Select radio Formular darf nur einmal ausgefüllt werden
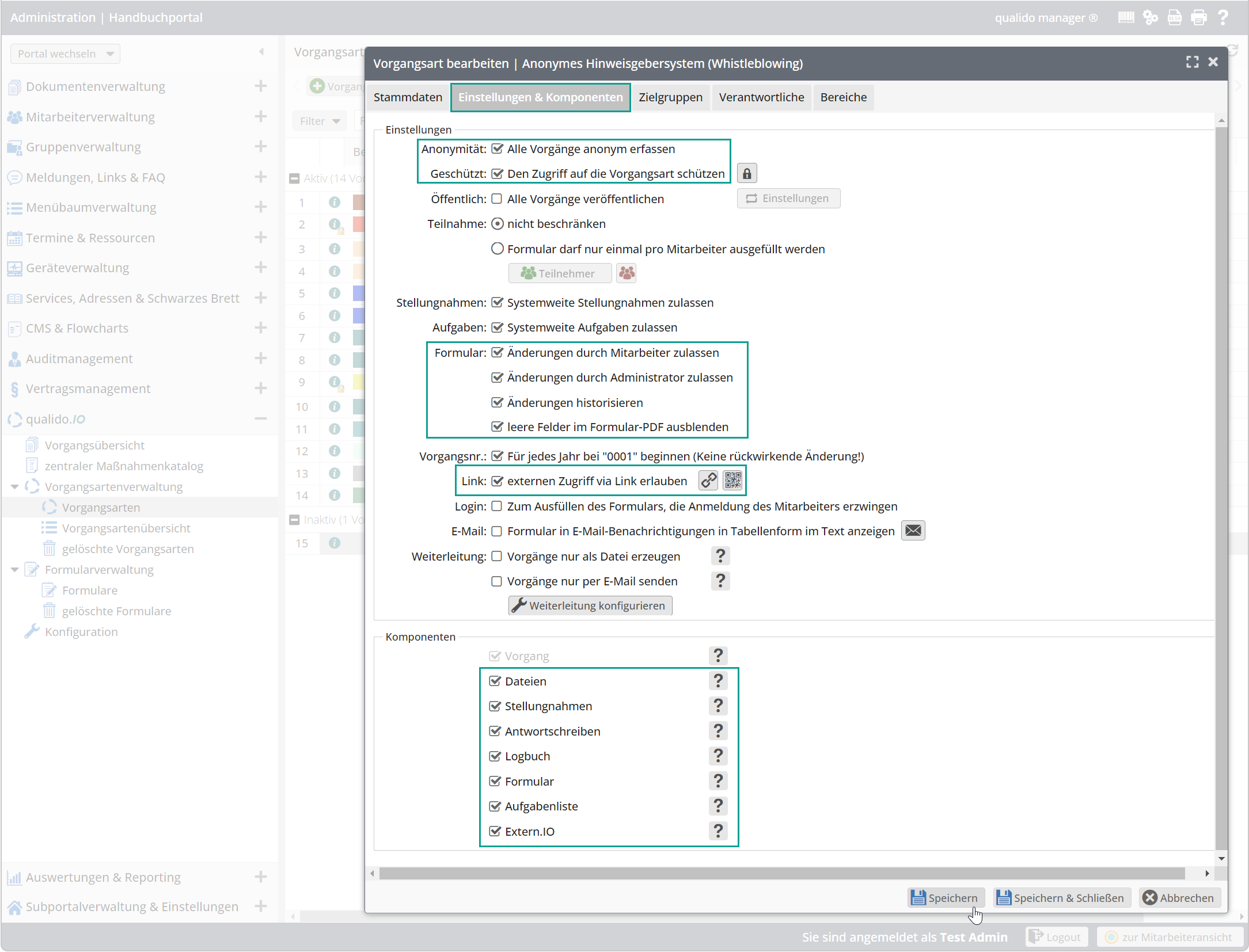Screen dimensions: 1249x952 click(497, 249)
